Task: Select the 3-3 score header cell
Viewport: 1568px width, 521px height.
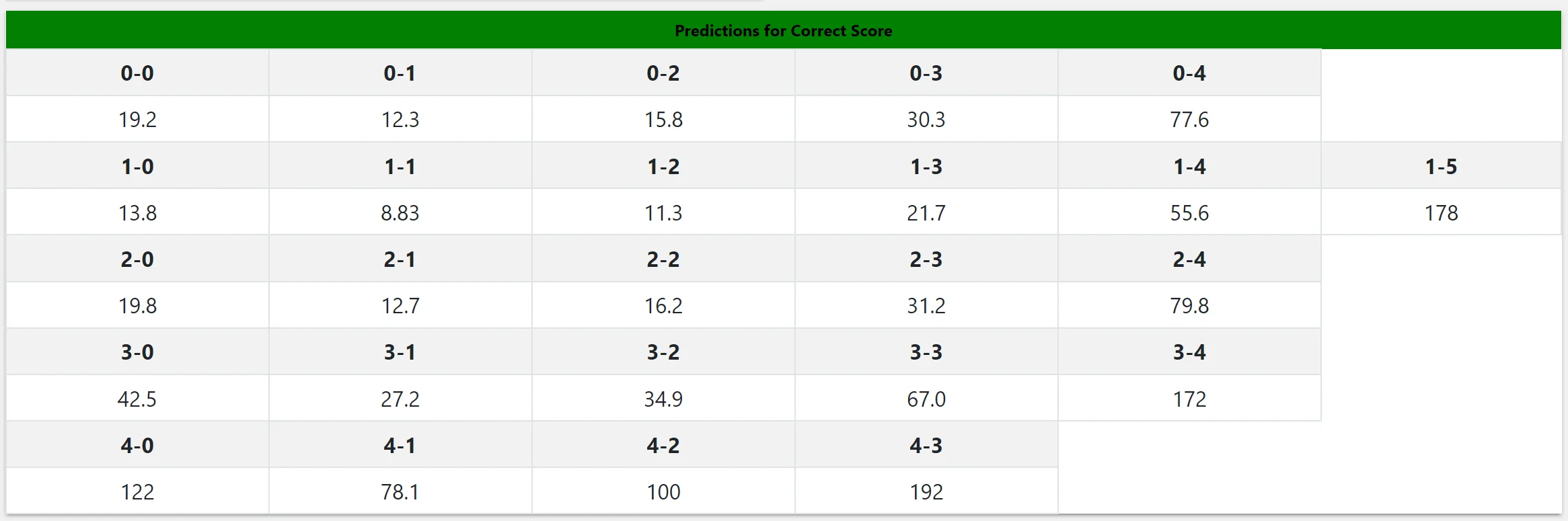Action: (x=926, y=352)
